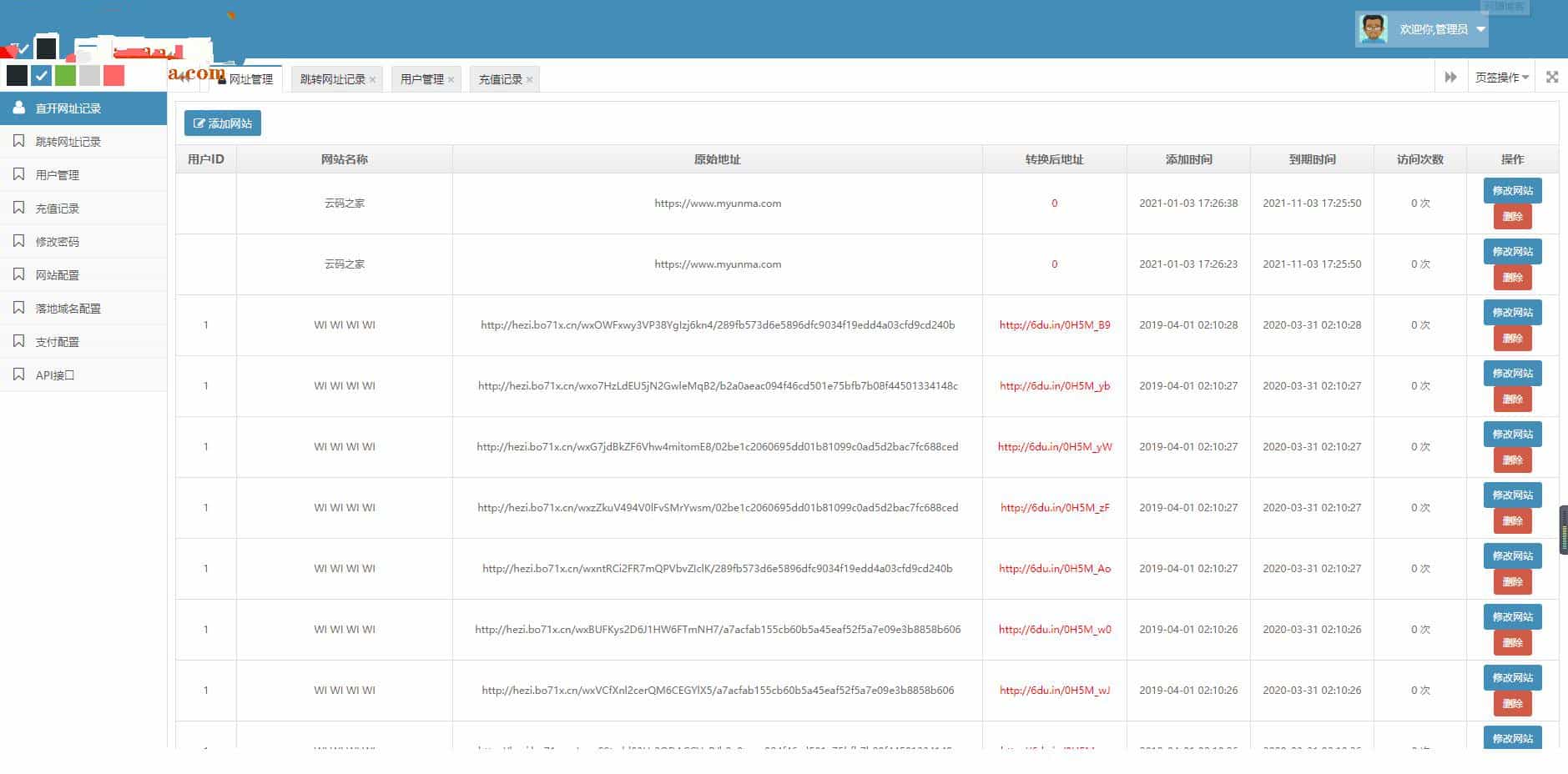The height and width of the screenshot is (774, 1568).
Task: Select the green theme swatch checkbox
Action: coord(65,75)
